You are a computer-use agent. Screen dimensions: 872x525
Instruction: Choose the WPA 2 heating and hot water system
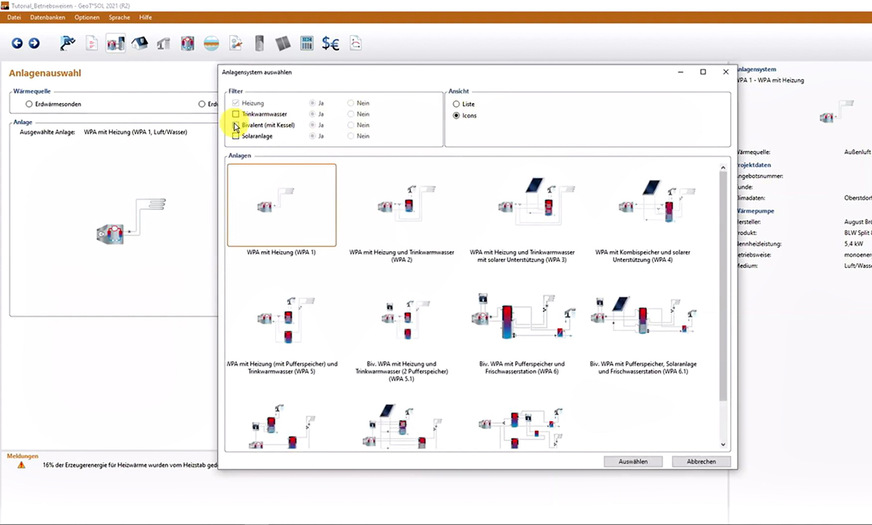point(401,210)
